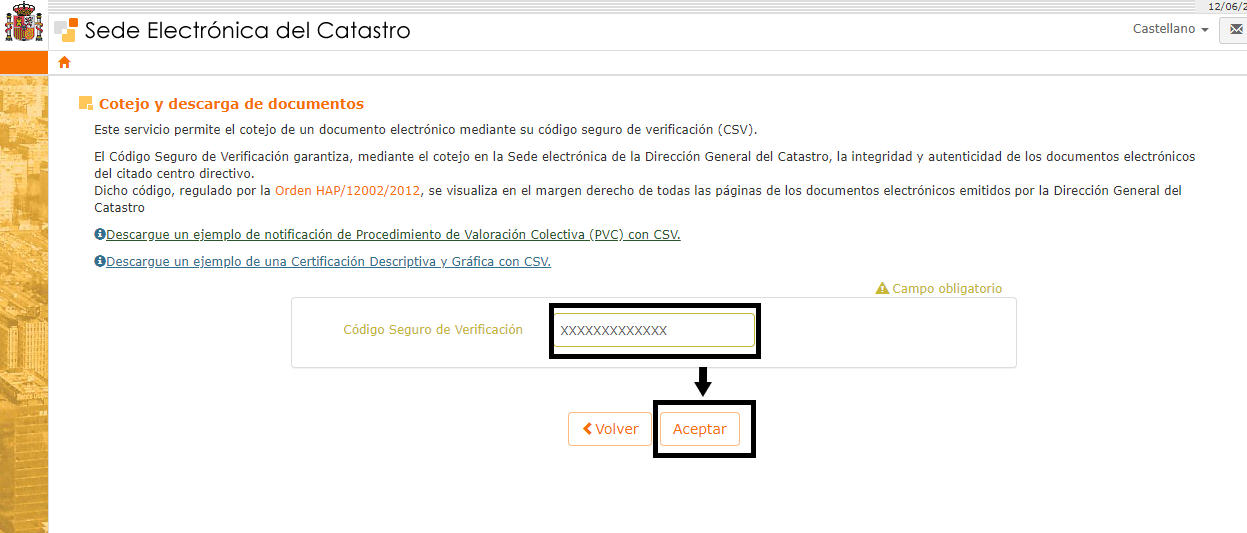1247x533 pixels.
Task: Click info icon beside Certificación Descriptiva example
Action: [x=100, y=262]
